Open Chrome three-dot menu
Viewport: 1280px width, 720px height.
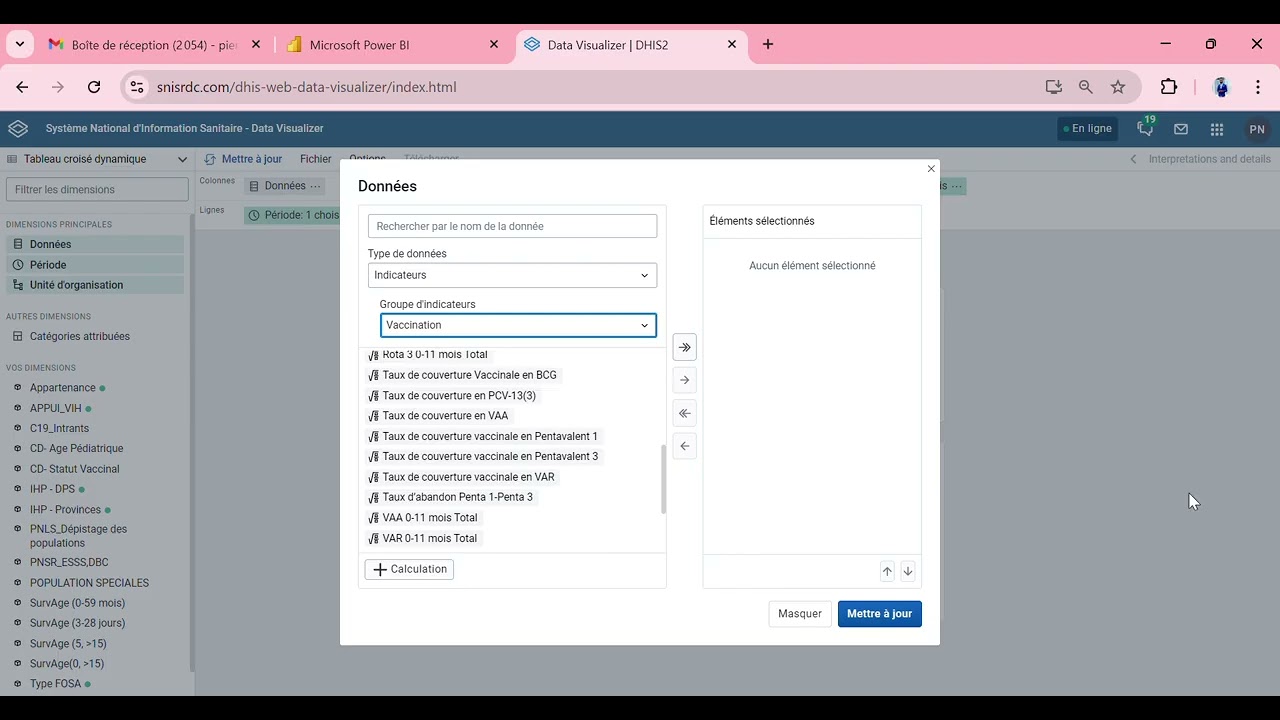coord(1258,87)
